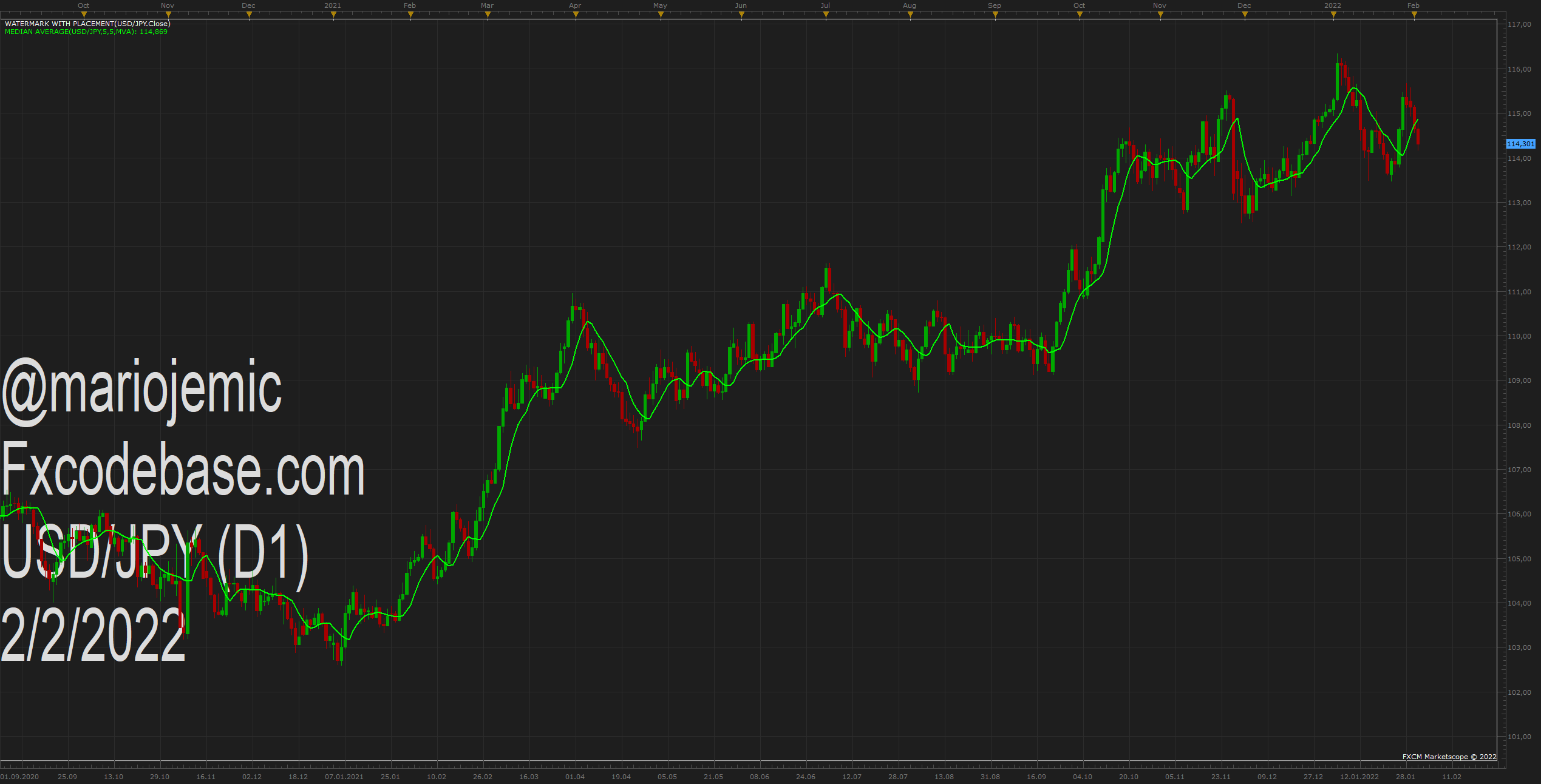Select the 20.10 date axis label
Image resolution: width=1541 pixels, height=784 pixels.
1129,777
